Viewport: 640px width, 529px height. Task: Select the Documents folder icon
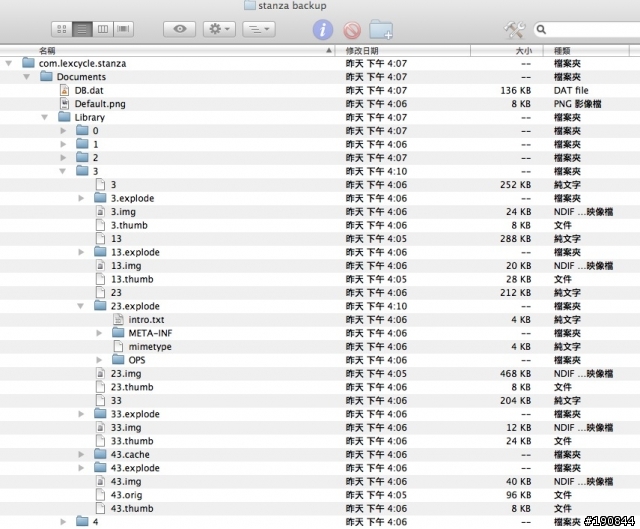click(x=46, y=76)
